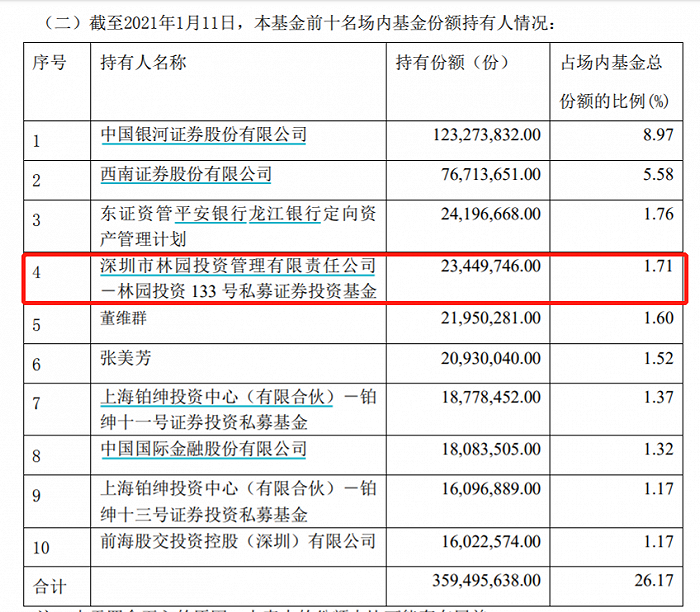Viewport: 700px width, 612px height.
Task: Click the 1.52 percentage cell
Action: 658,358
